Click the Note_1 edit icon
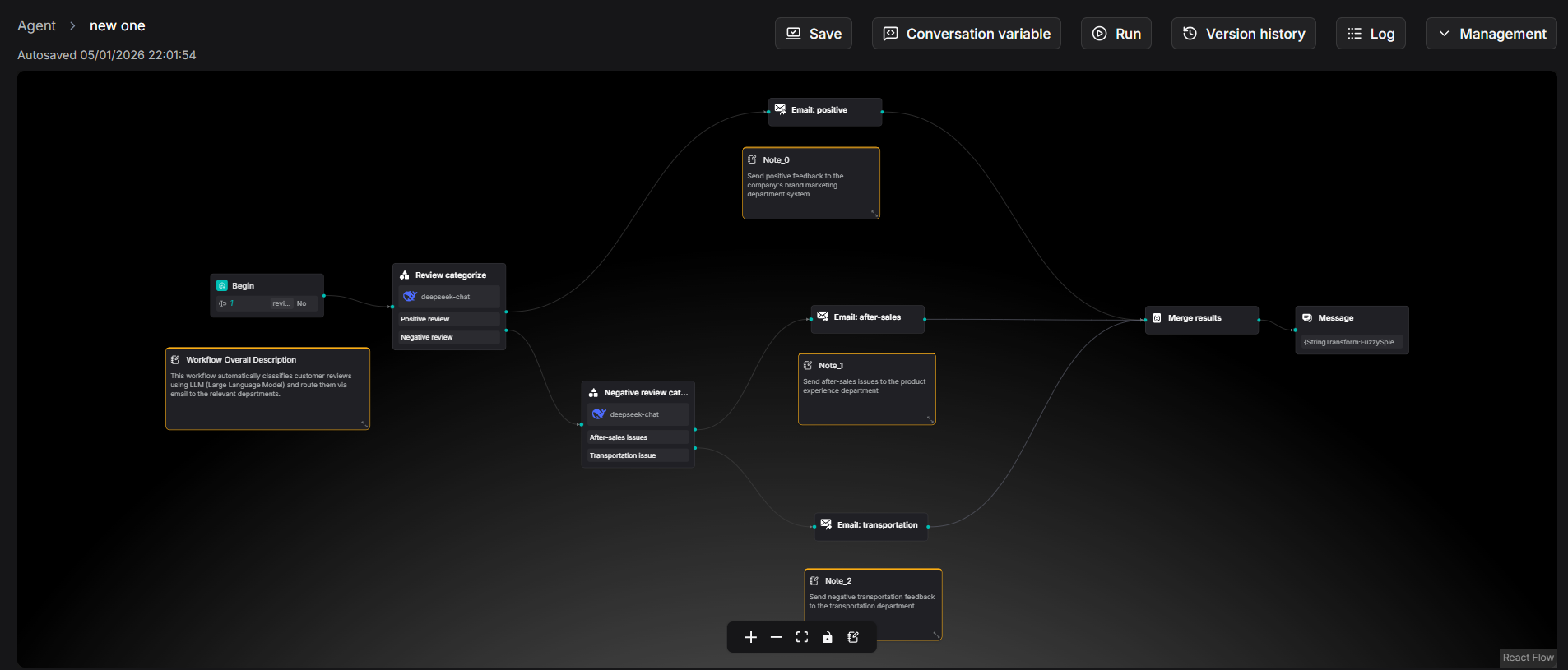The image size is (1568, 670). (808, 365)
